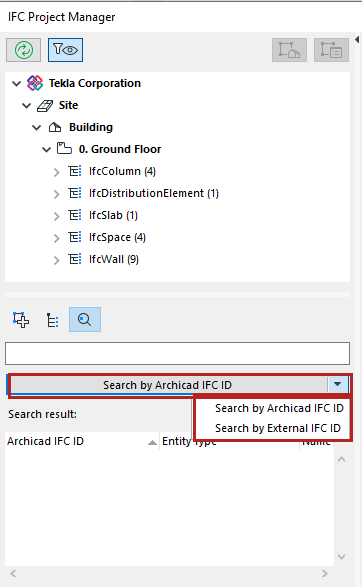Viewport: 362px width, 587px height.
Task: Collapse the Tekla Corporation tree node
Action: tap(16, 83)
